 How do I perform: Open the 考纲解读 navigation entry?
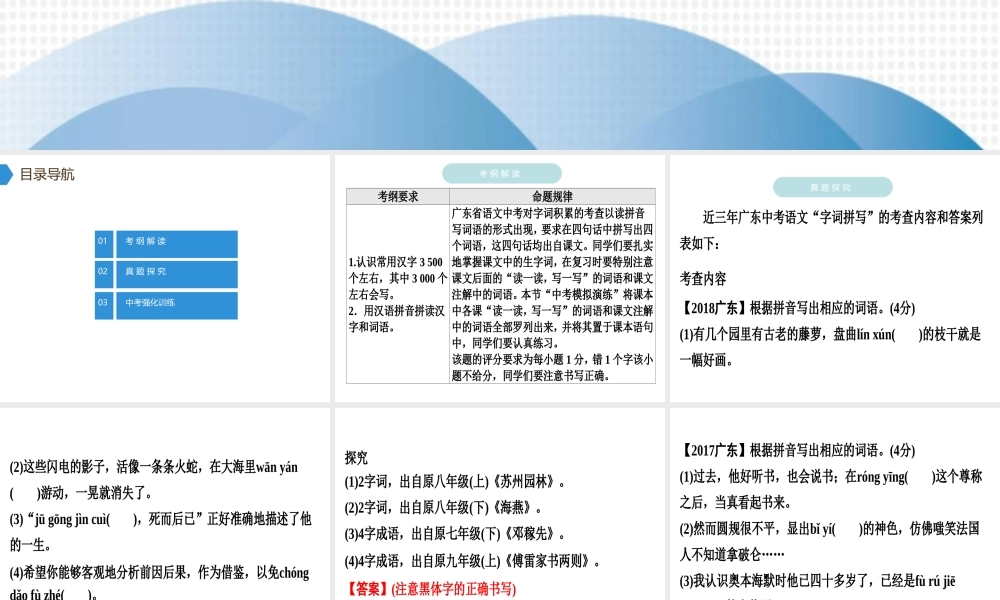(x=177, y=244)
